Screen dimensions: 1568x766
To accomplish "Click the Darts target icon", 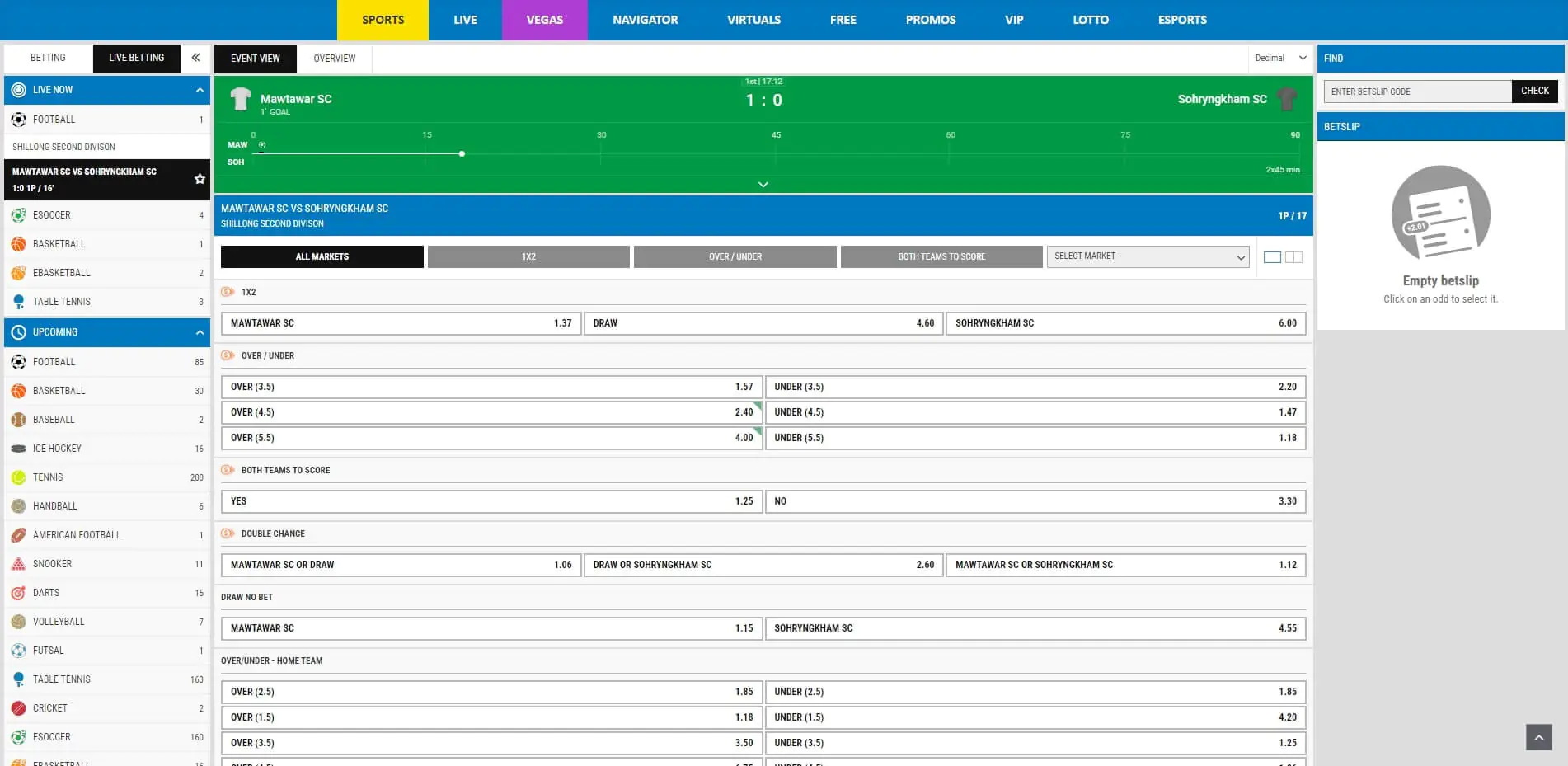I will [x=18, y=593].
